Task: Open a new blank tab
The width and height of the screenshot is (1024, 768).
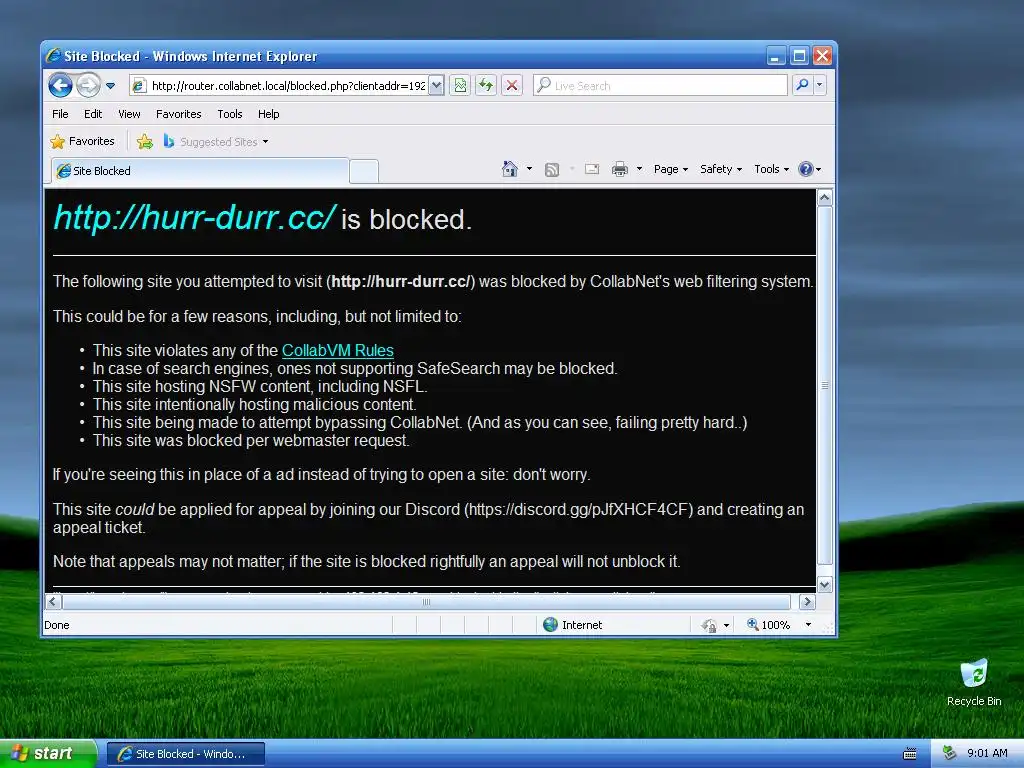Action: point(364,172)
